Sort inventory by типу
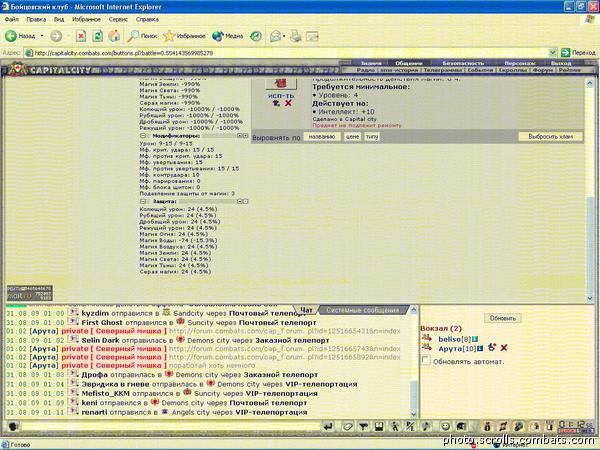The image size is (600, 450). [x=372, y=137]
